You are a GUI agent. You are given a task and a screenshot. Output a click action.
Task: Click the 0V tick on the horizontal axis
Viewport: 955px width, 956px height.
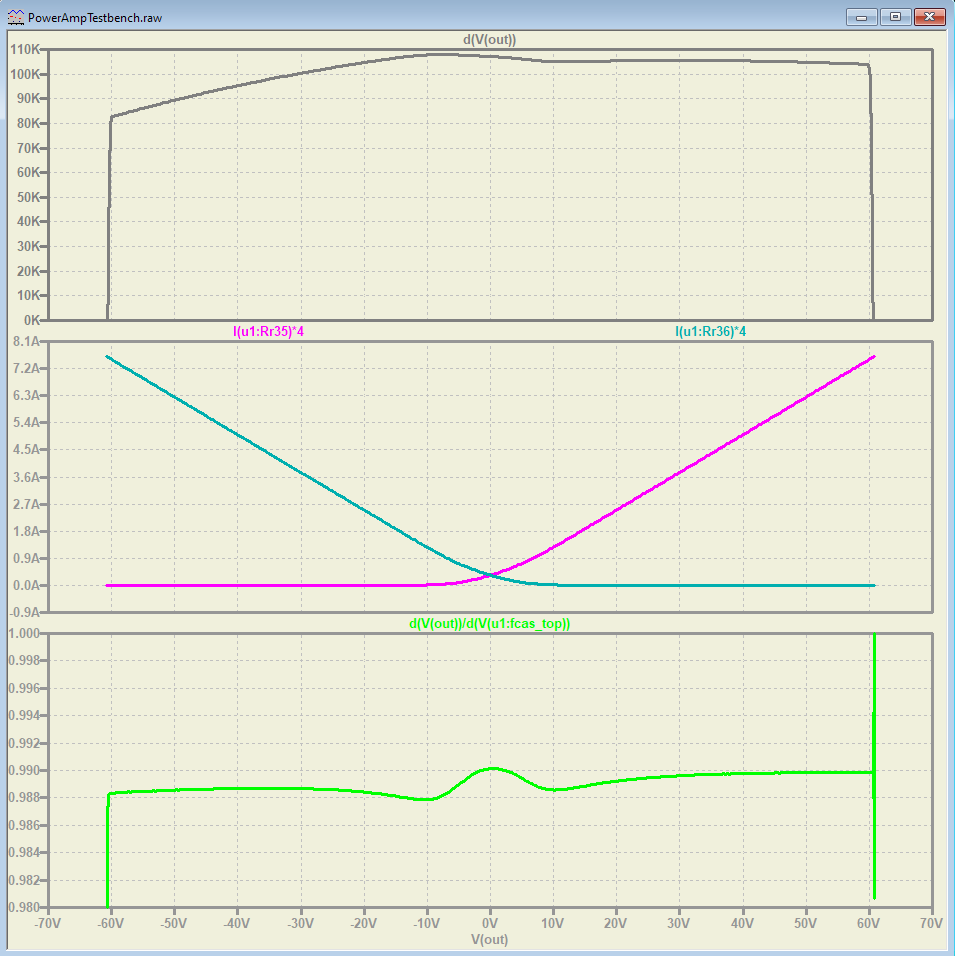click(x=490, y=923)
